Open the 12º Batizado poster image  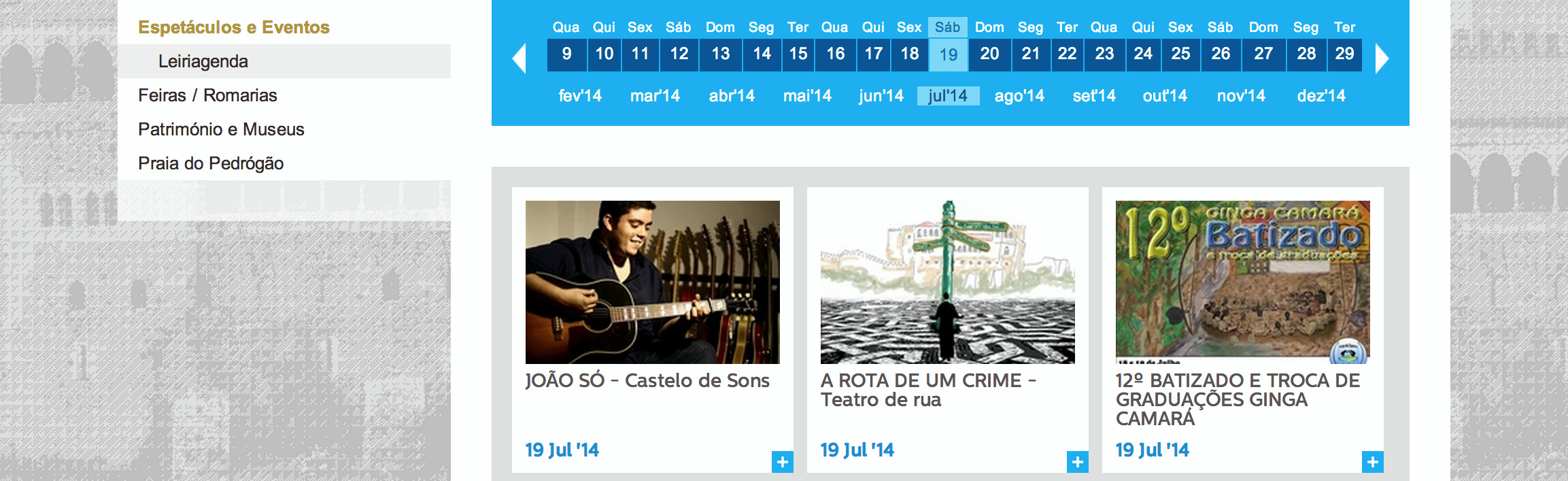[x=1243, y=282]
